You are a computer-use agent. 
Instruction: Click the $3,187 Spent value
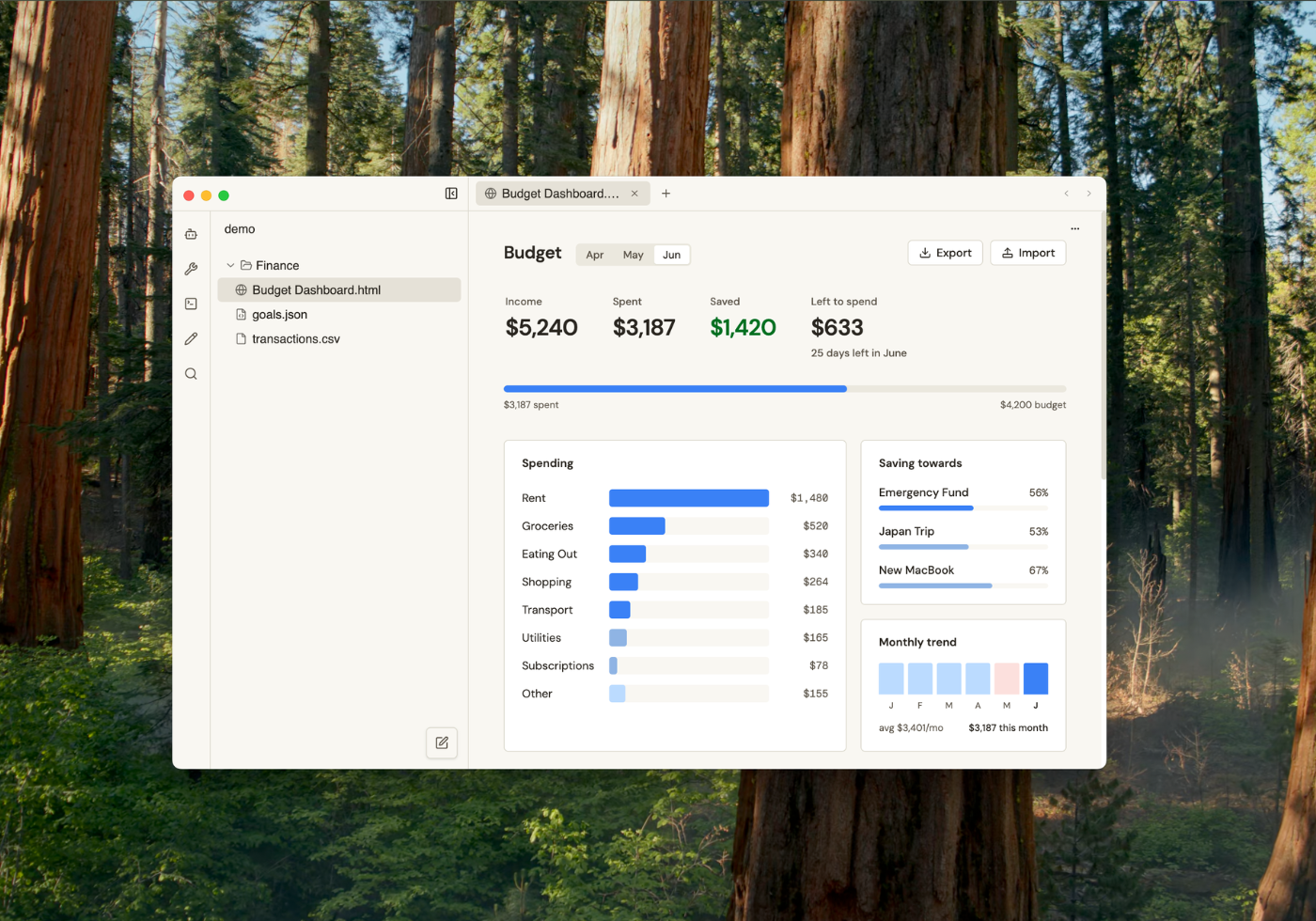644,327
